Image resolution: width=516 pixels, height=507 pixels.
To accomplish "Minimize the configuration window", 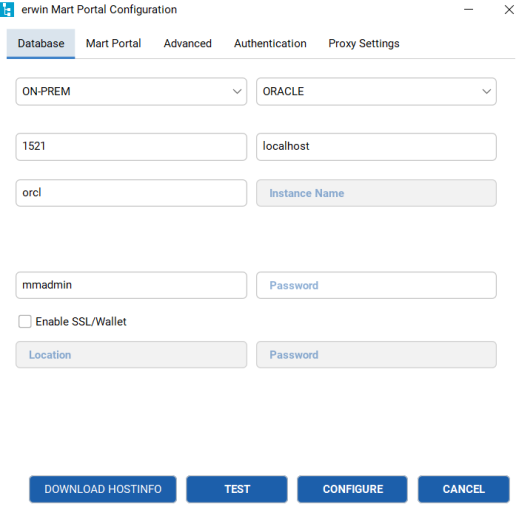I will point(468,9).
